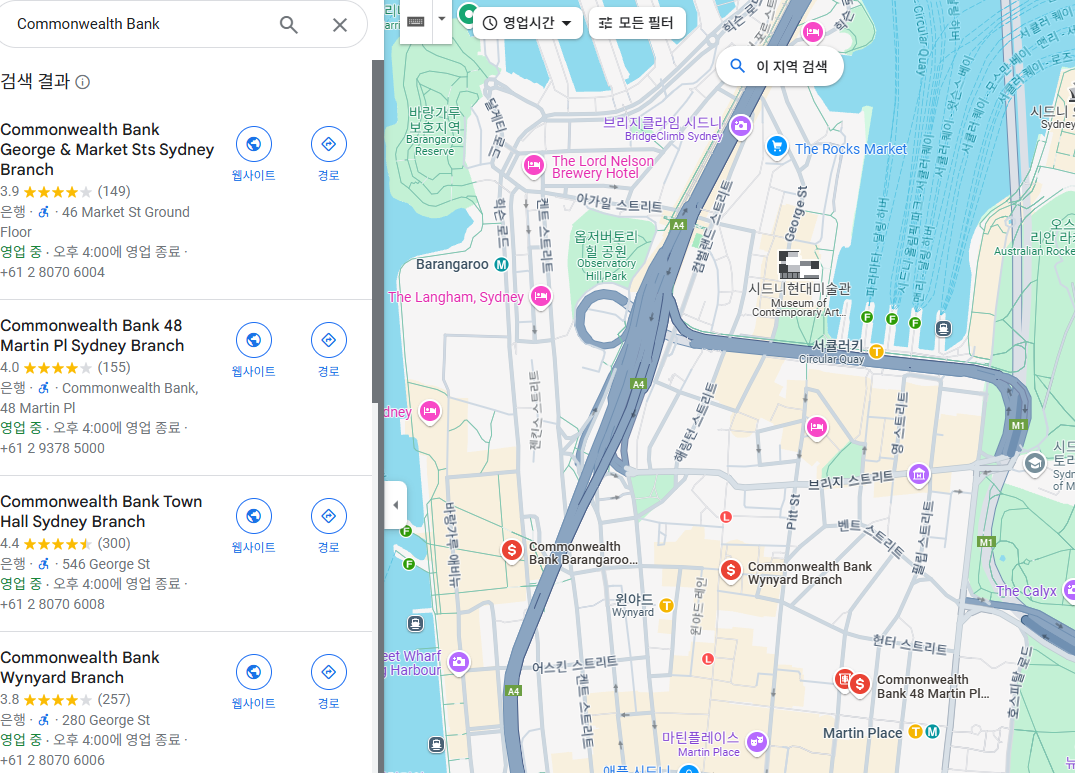
Task: Open the 모든 필터 all filters button
Action: (636, 23)
